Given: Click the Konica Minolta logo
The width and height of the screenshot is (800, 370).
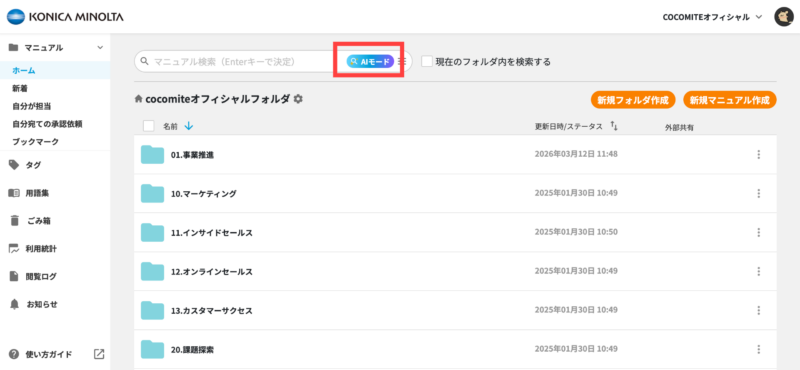Looking at the screenshot, I should point(65,17).
